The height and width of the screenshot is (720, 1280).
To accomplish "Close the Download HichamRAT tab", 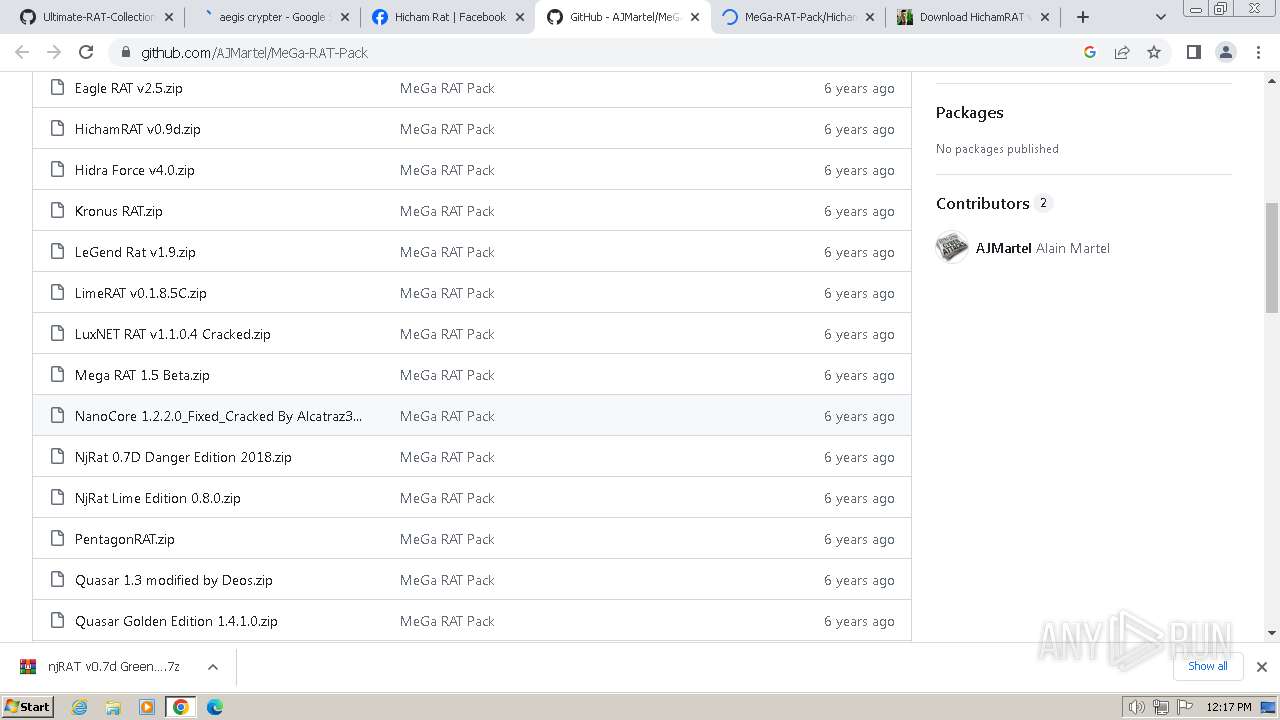I will tap(1045, 17).
